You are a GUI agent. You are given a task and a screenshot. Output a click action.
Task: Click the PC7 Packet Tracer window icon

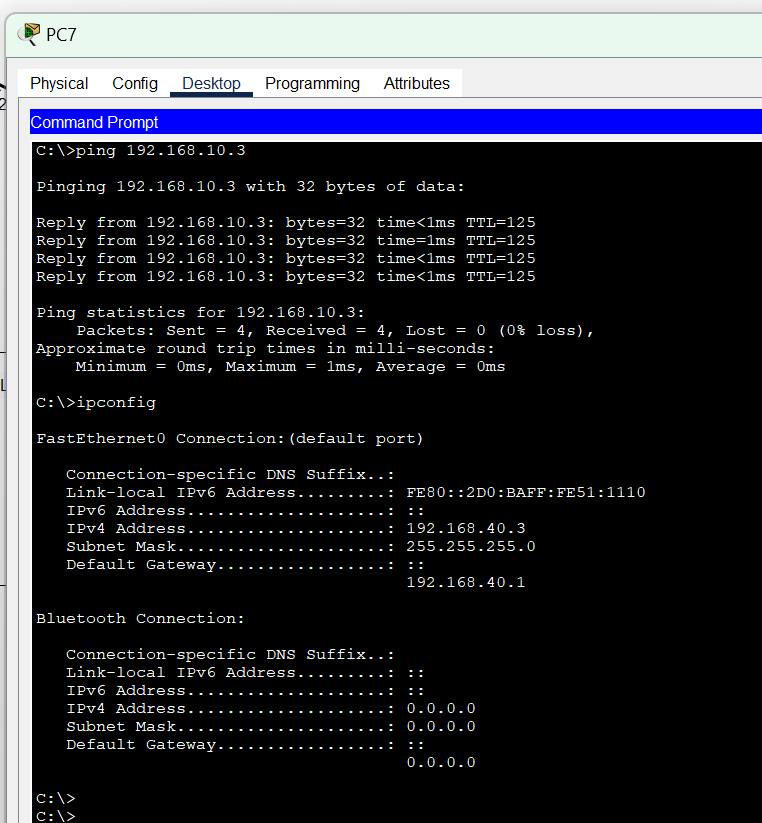pos(29,34)
